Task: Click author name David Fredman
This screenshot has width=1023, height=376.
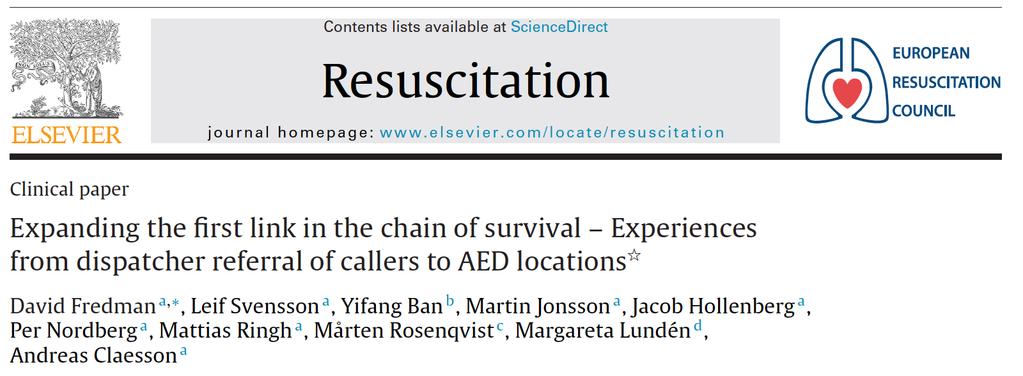Action: pos(84,306)
